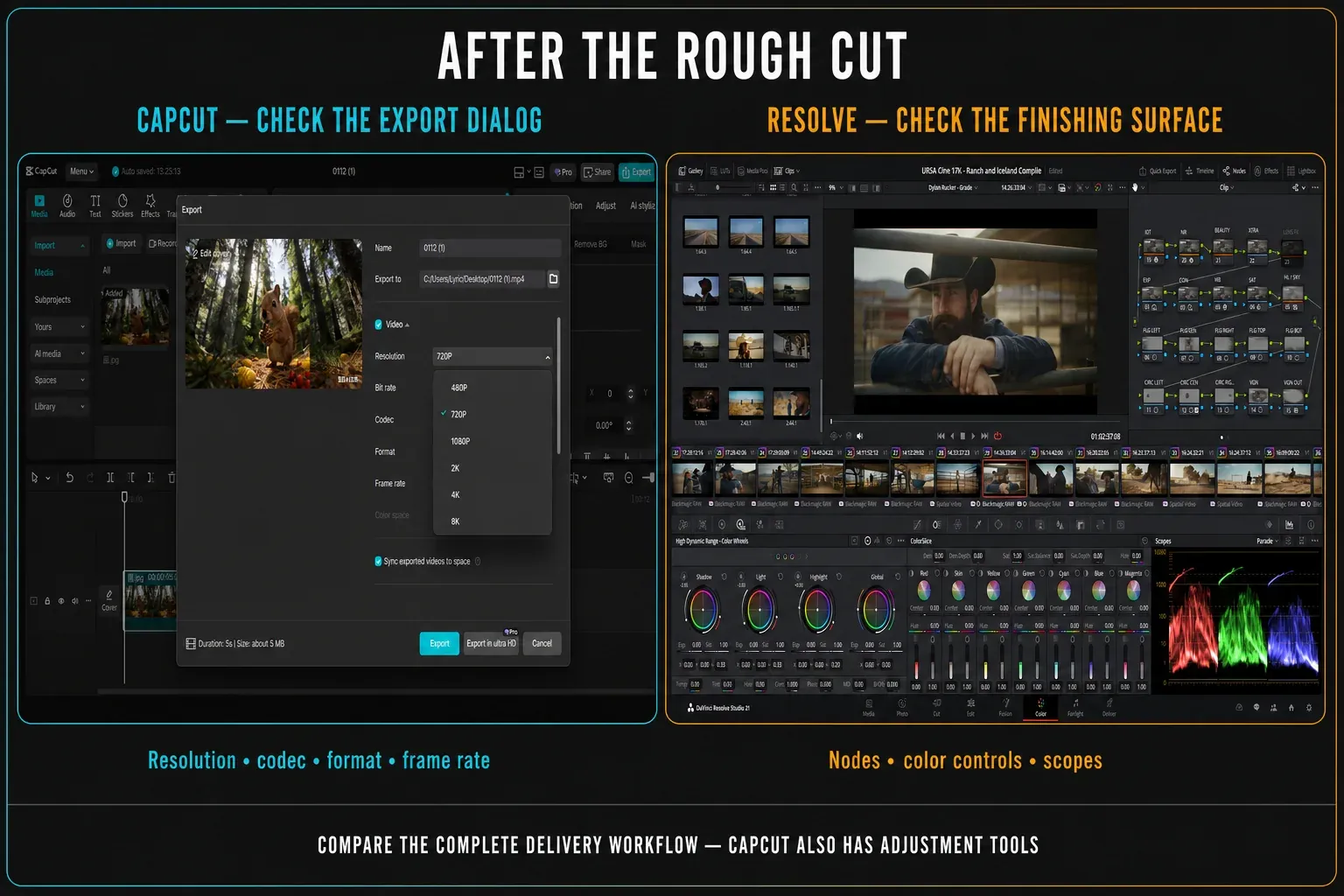Click the trash delete icon in CapCut timeline
Viewport: 1344px width, 896px height.
[x=171, y=478]
